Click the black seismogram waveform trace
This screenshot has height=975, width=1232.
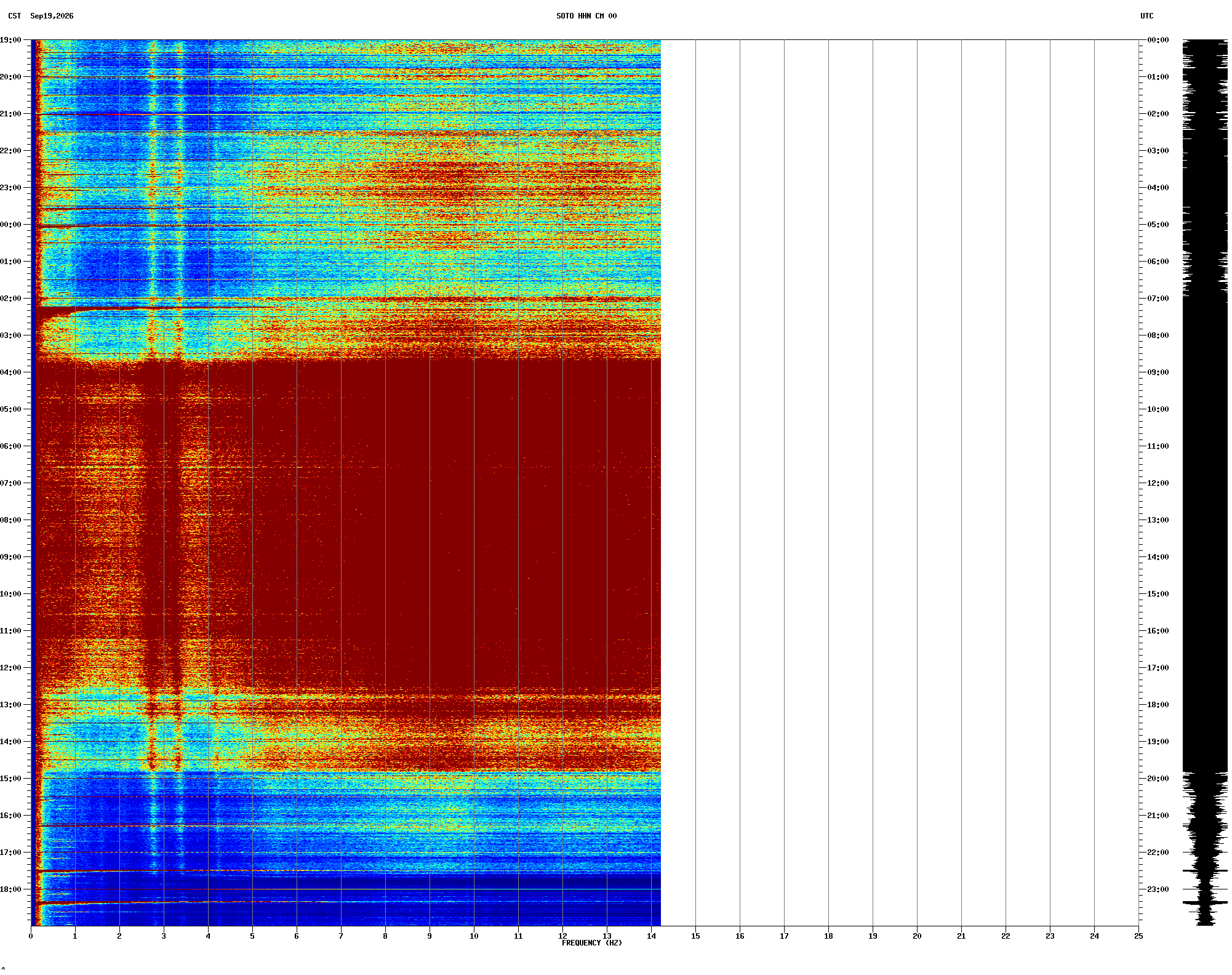pyautogui.click(x=1205, y=483)
